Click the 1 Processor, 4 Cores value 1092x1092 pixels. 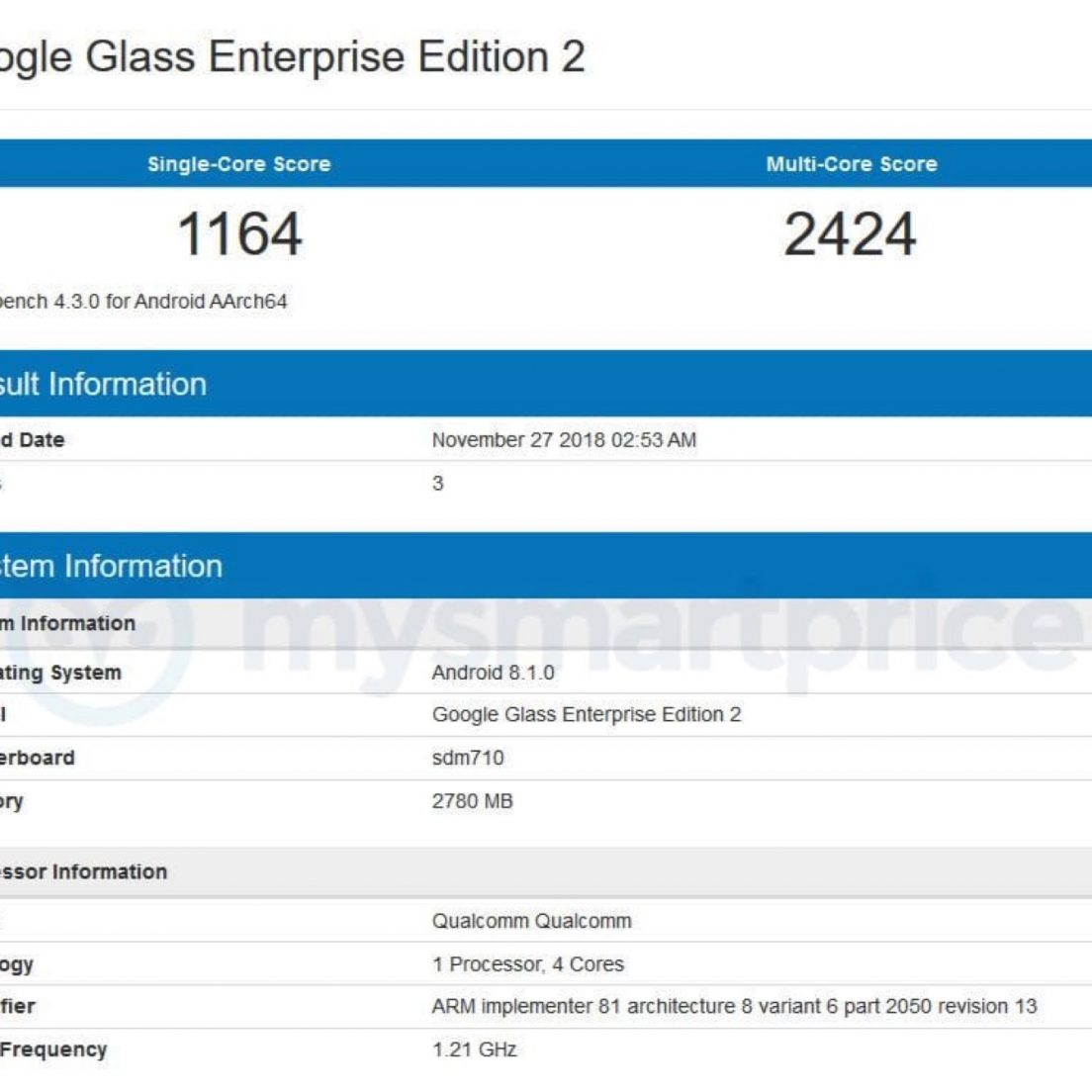(528, 964)
